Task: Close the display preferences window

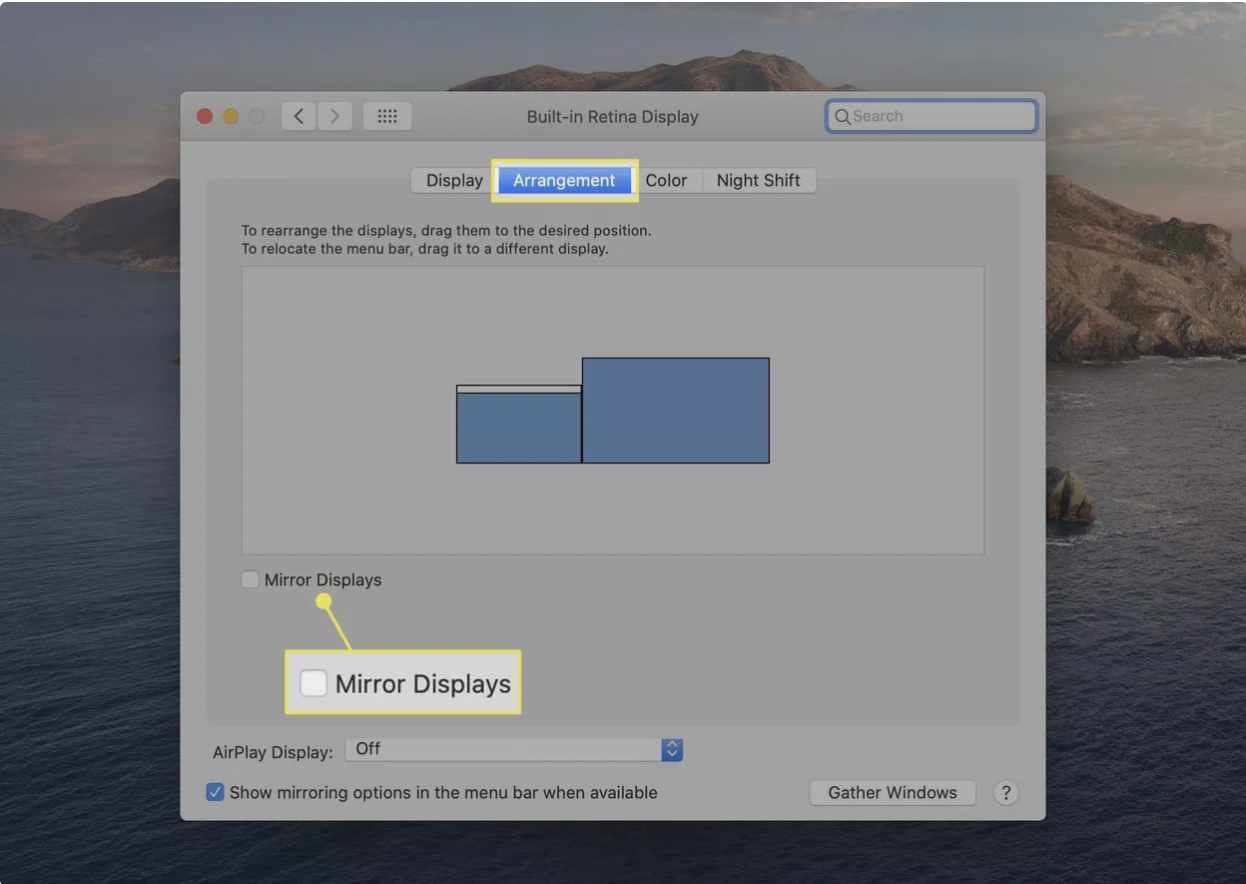Action: click(x=205, y=116)
